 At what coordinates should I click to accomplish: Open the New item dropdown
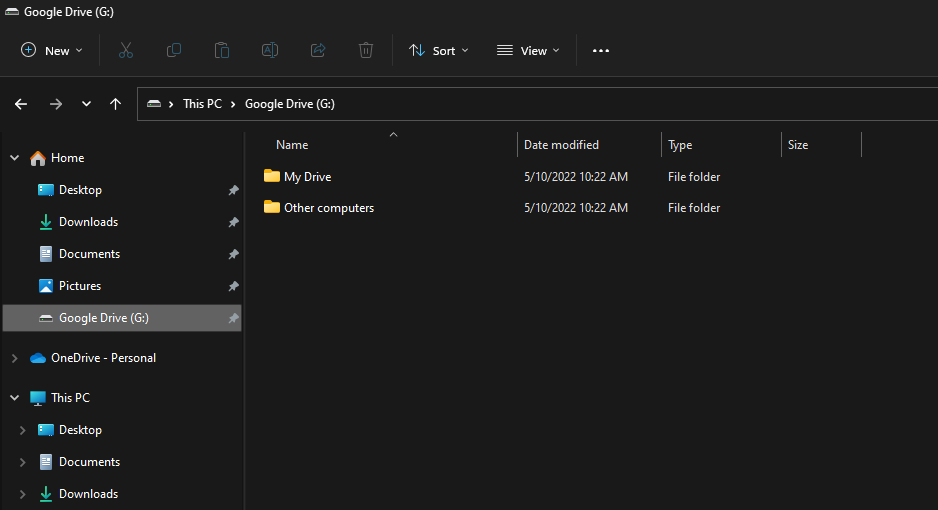[x=51, y=51]
